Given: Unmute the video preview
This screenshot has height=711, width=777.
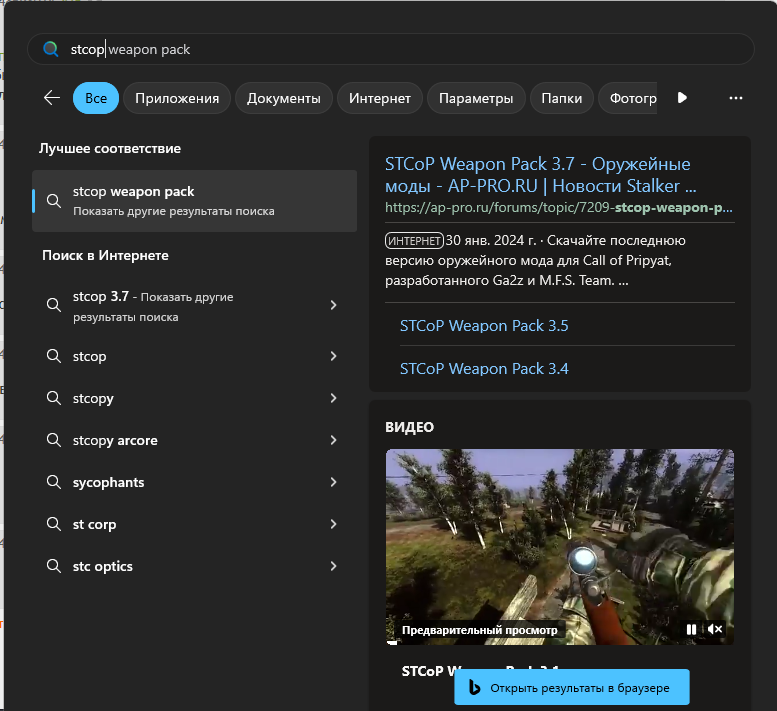Looking at the screenshot, I should tap(715, 629).
